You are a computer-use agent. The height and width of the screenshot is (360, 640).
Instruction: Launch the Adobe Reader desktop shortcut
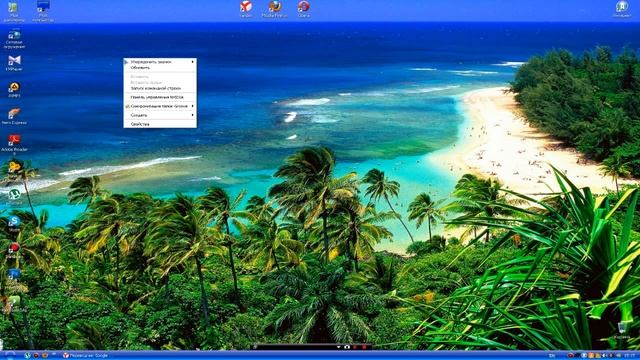tap(14, 143)
